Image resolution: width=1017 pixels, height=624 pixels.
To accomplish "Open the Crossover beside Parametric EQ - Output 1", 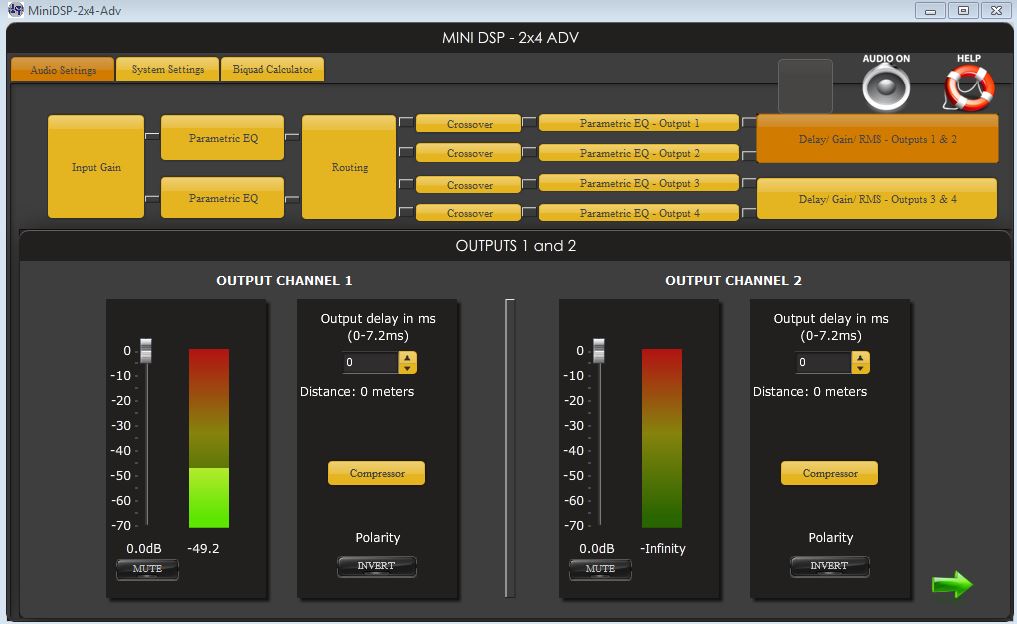I will 468,123.
